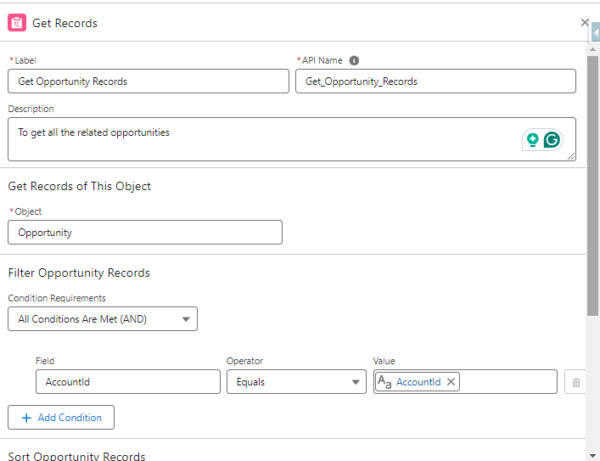Screen dimensions: 600x461
Task: Click the Get Records pink element icon
Action: (x=17, y=23)
